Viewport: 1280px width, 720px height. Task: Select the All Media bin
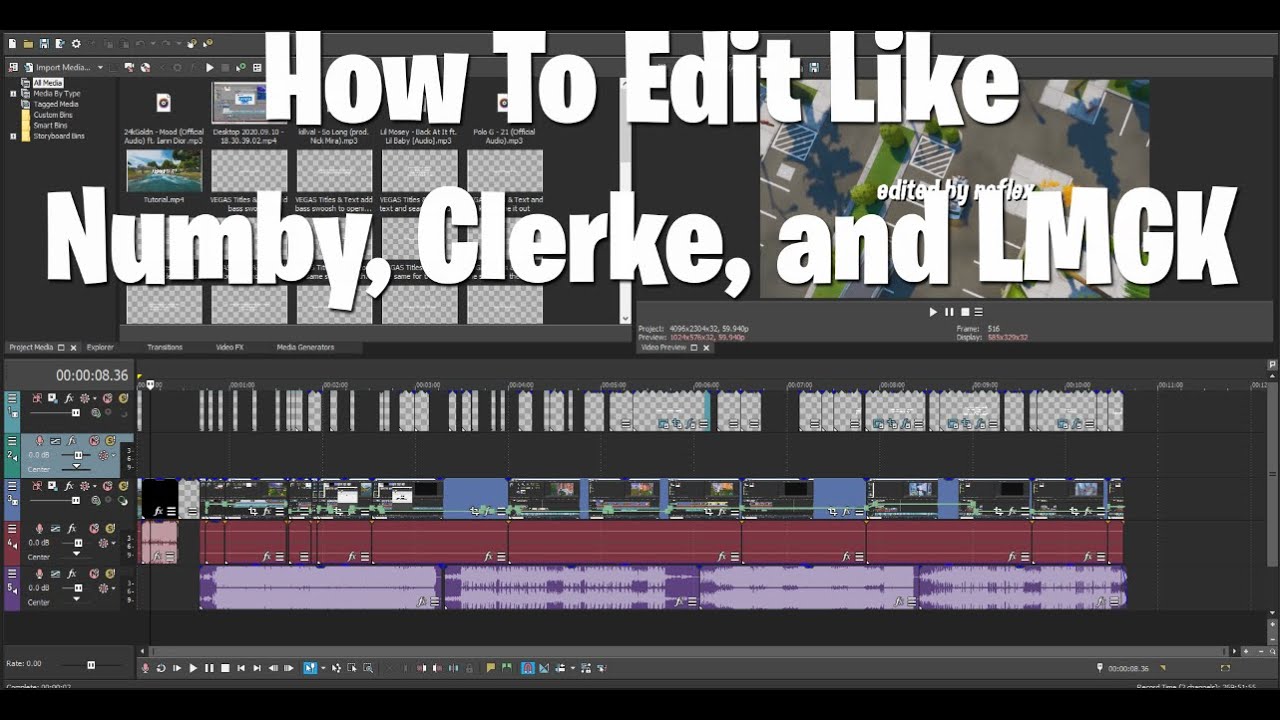48,83
